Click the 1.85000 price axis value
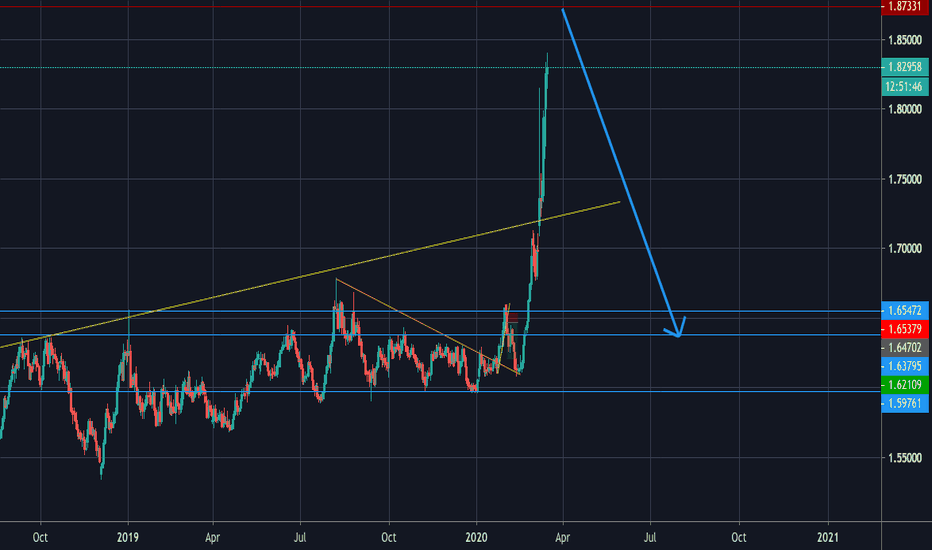The height and width of the screenshot is (550, 932). pos(905,40)
